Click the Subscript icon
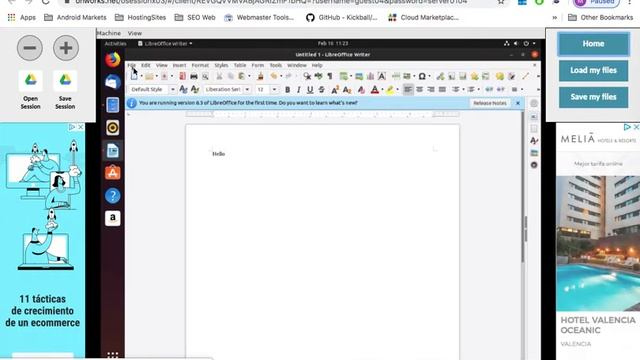Viewport: 640px width, 360px height. pos(347,90)
